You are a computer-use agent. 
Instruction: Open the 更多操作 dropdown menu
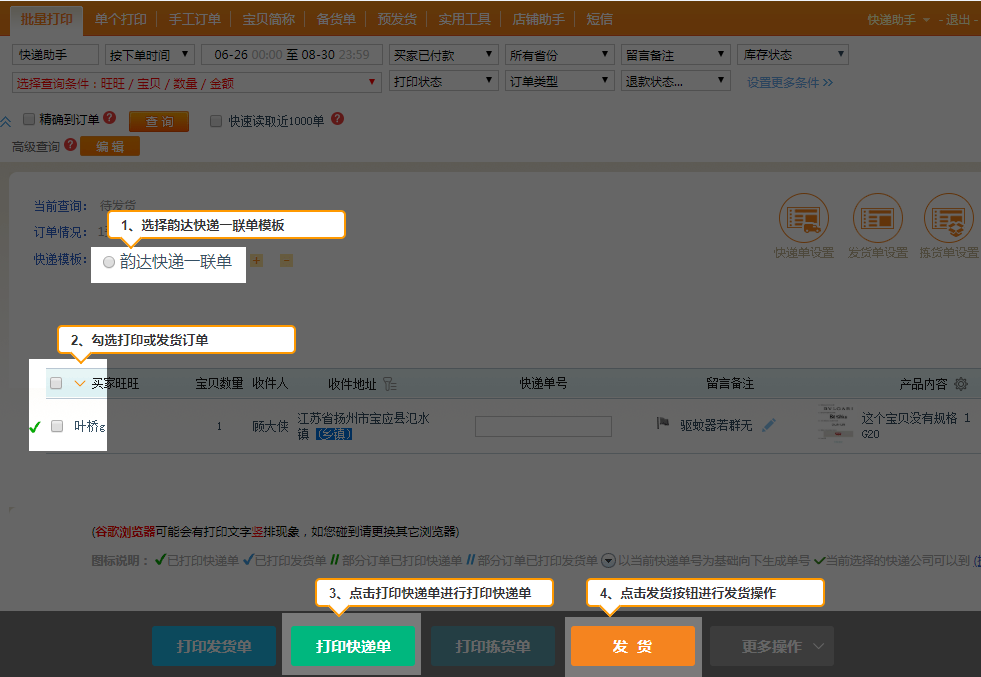[x=771, y=646]
